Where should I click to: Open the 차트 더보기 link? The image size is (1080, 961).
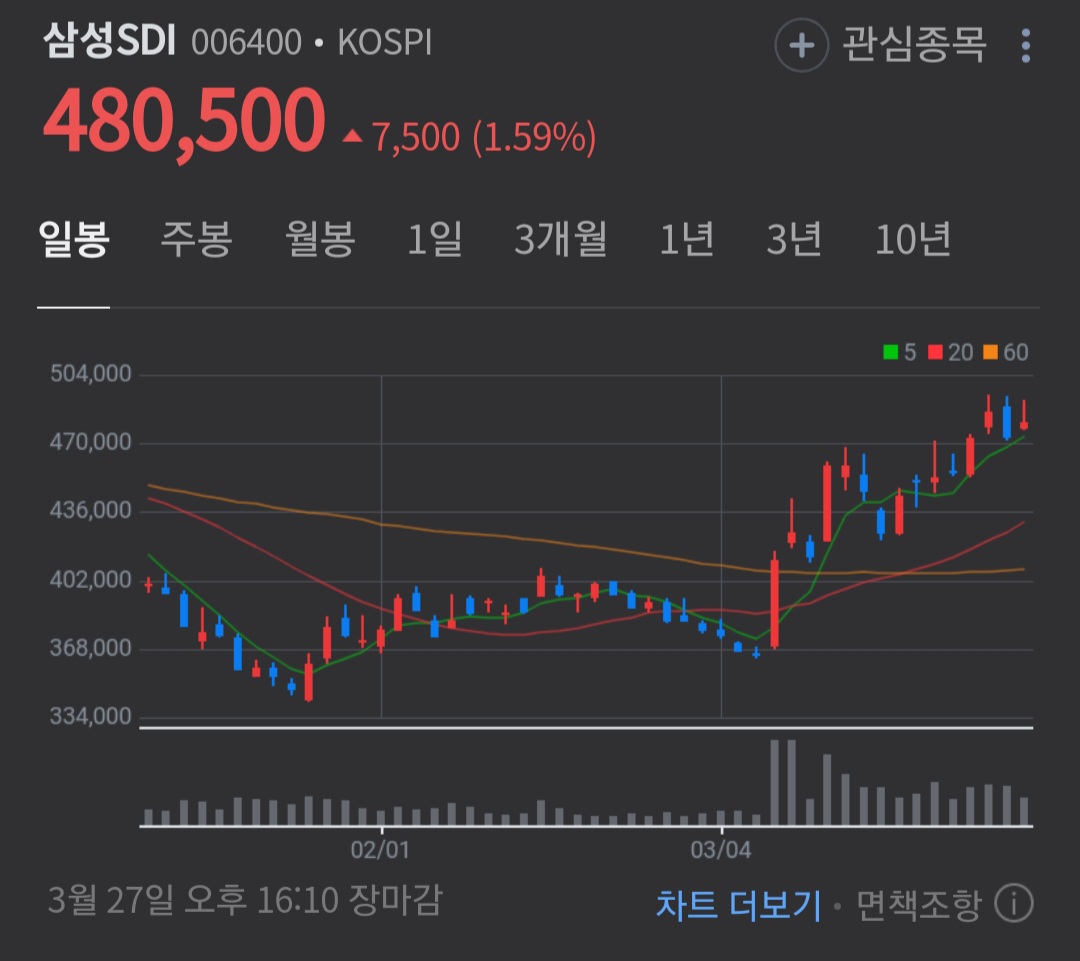pos(739,904)
